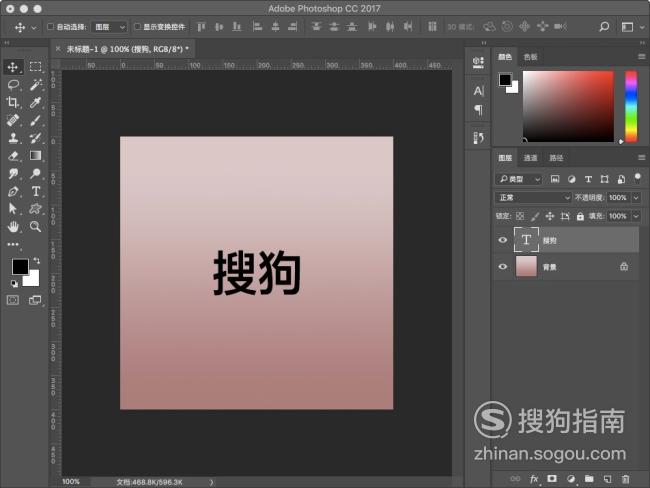The height and width of the screenshot is (488, 650).
Task: Select the Move tool in toolbox
Action: click(13, 67)
